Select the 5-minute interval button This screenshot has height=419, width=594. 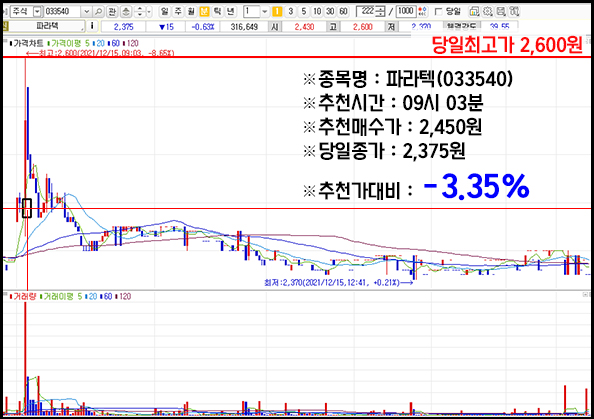pyautogui.click(x=304, y=11)
